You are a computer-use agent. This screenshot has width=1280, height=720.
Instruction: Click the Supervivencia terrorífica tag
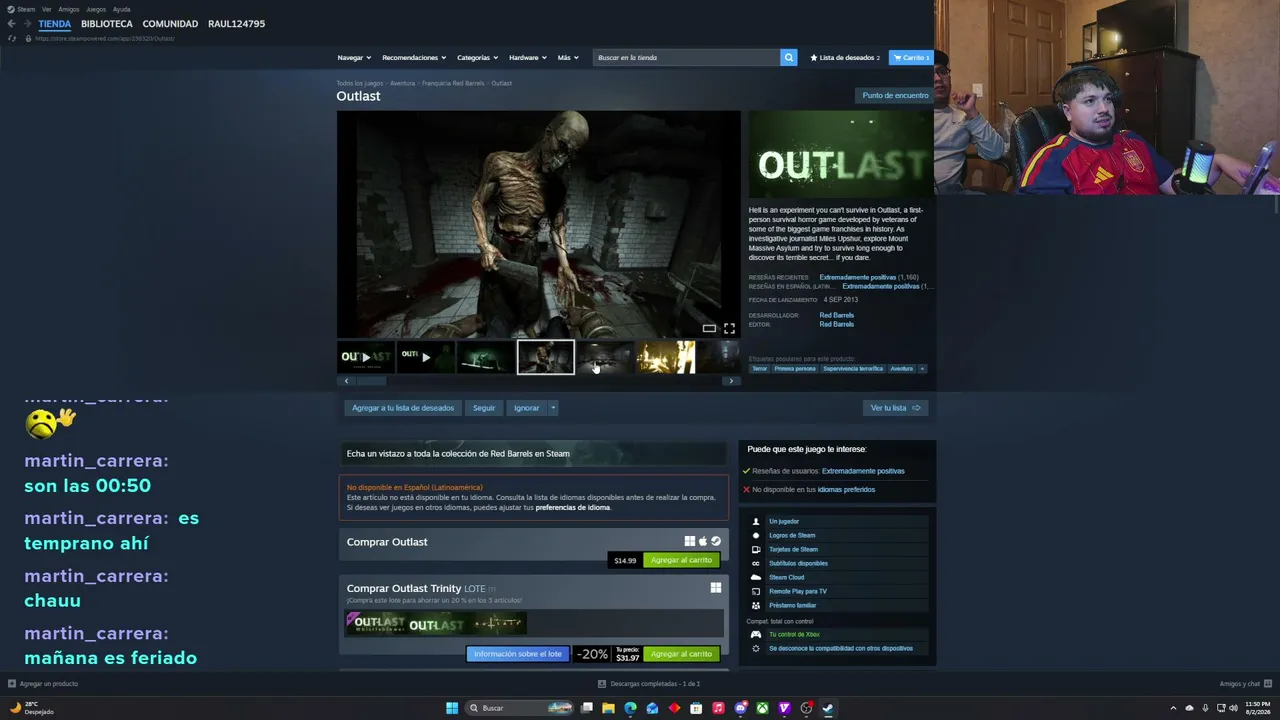tap(853, 368)
